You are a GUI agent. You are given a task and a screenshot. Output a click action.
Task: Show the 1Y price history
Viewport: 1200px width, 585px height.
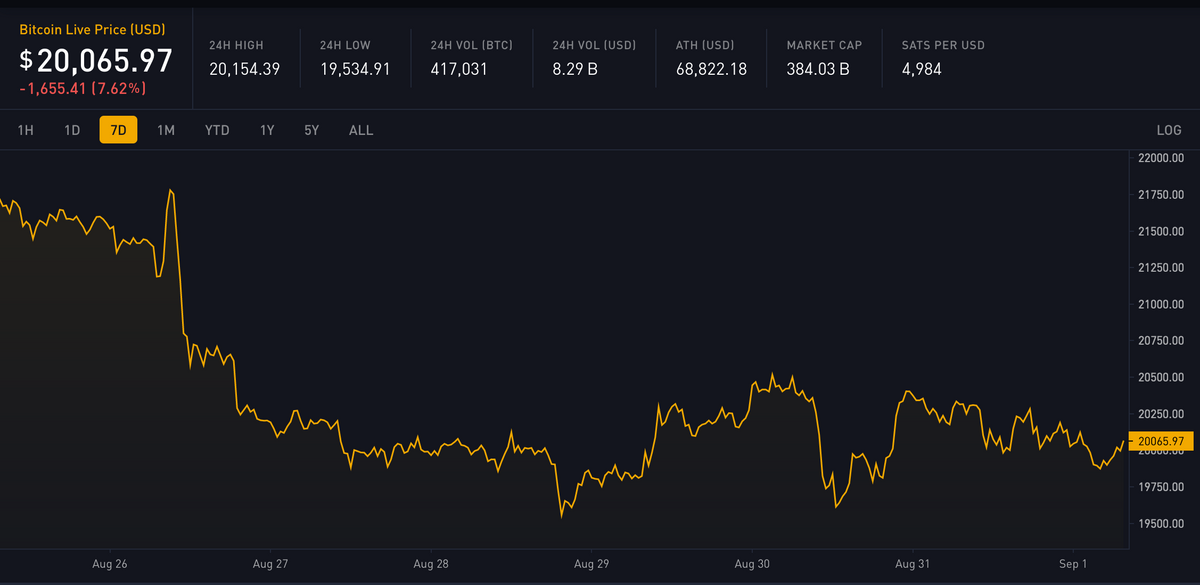point(267,130)
